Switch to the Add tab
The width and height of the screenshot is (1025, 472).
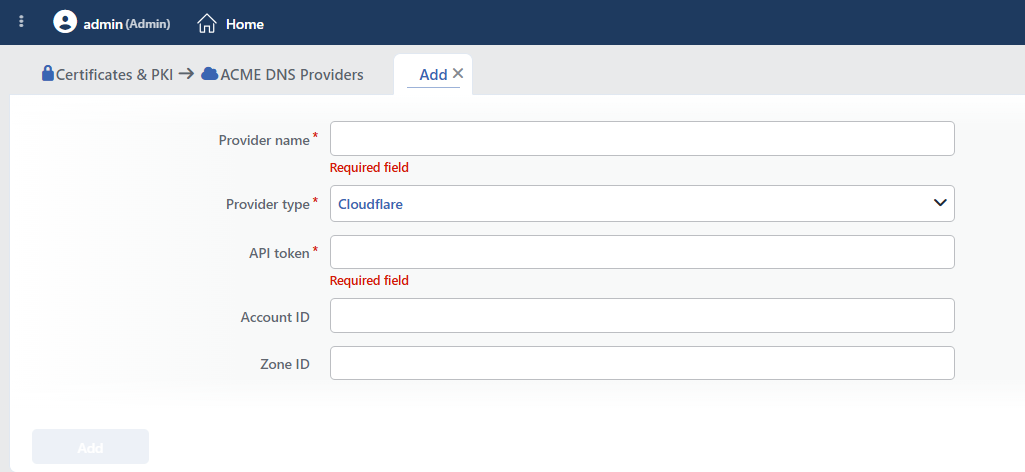click(433, 75)
